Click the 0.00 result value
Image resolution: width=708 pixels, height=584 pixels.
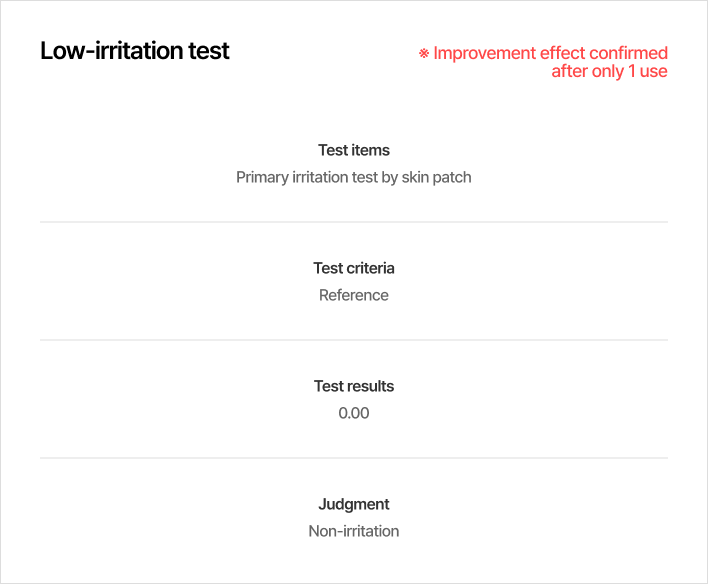coord(354,413)
